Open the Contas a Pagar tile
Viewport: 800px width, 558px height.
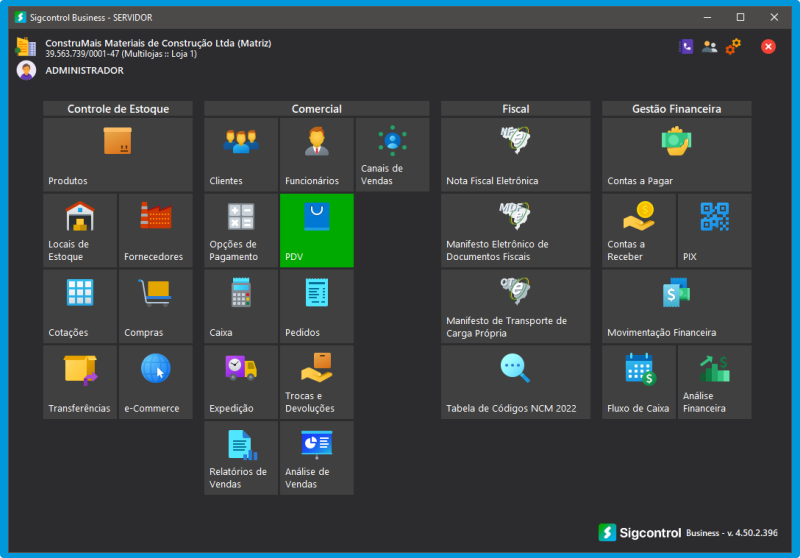(x=676, y=154)
